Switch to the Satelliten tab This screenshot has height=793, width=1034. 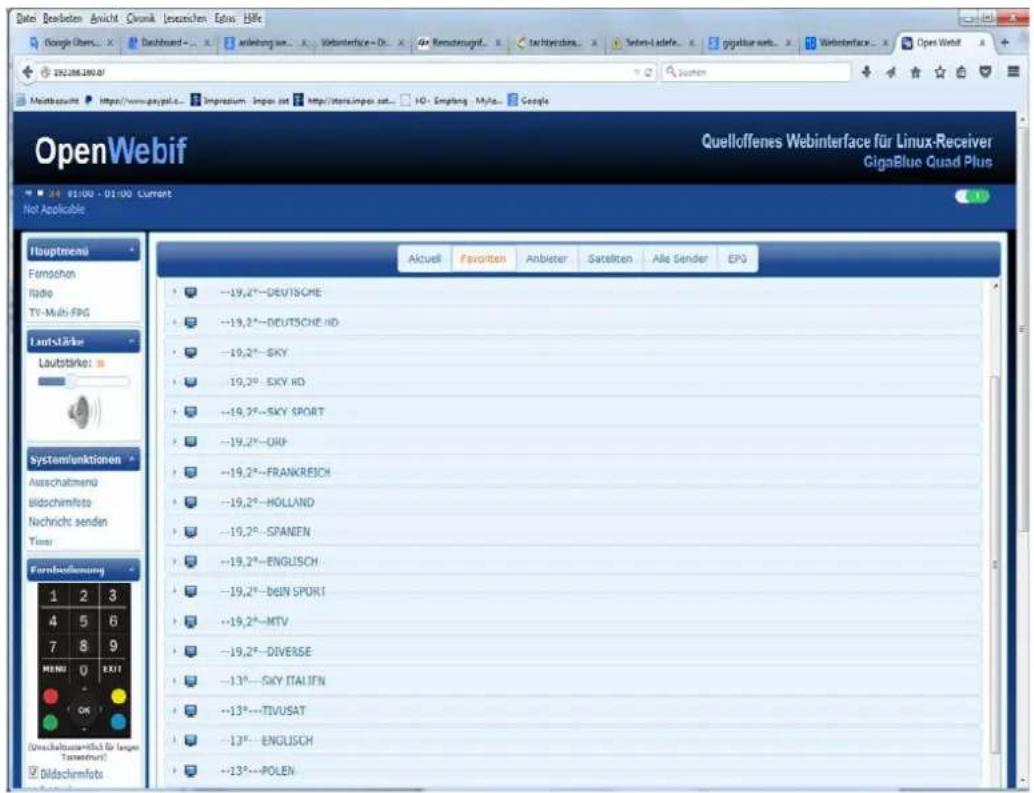(610, 259)
